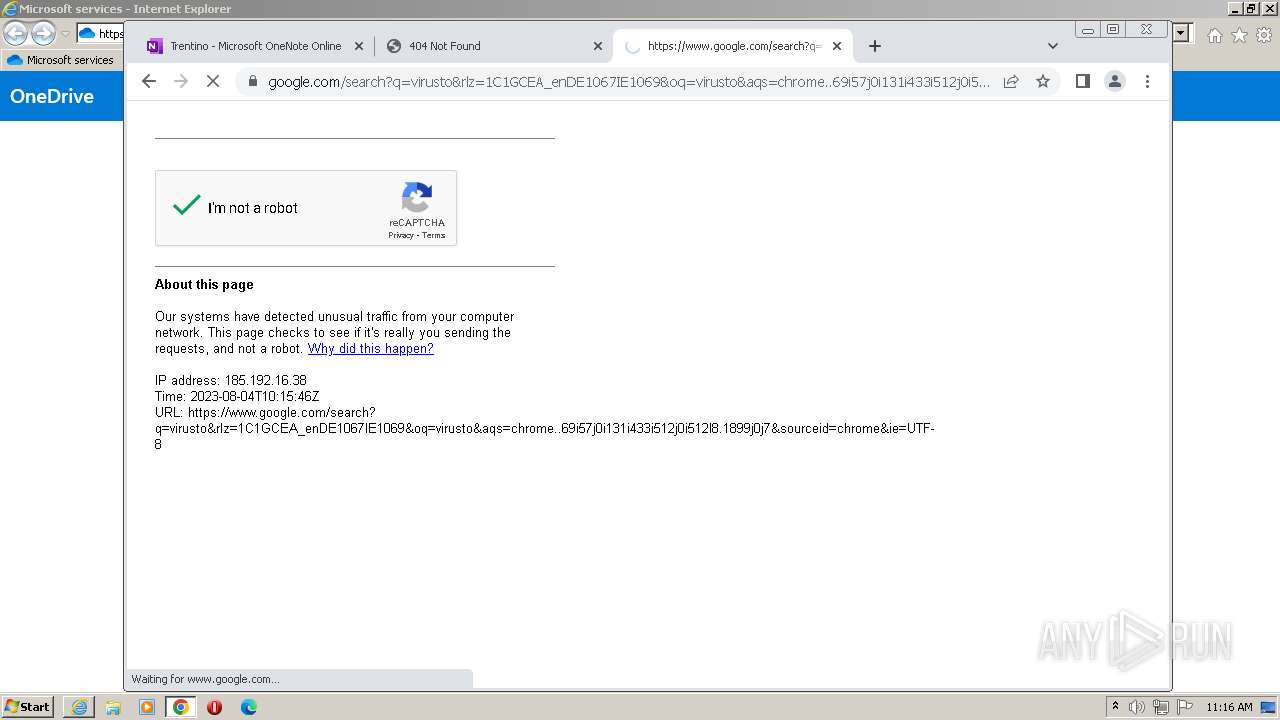Bookmark this page with star icon
The width and height of the screenshot is (1280, 720).
[1043, 82]
